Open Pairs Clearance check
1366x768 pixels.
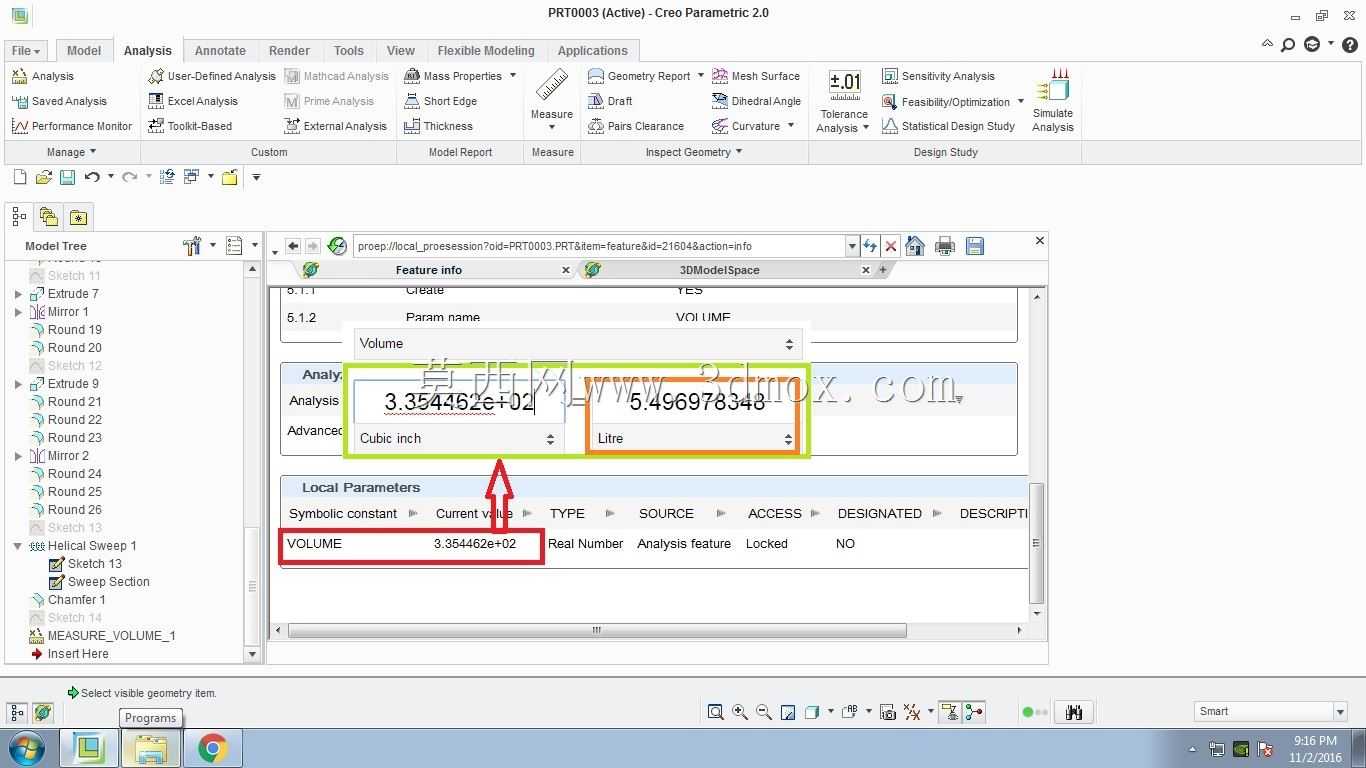(x=636, y=126)
